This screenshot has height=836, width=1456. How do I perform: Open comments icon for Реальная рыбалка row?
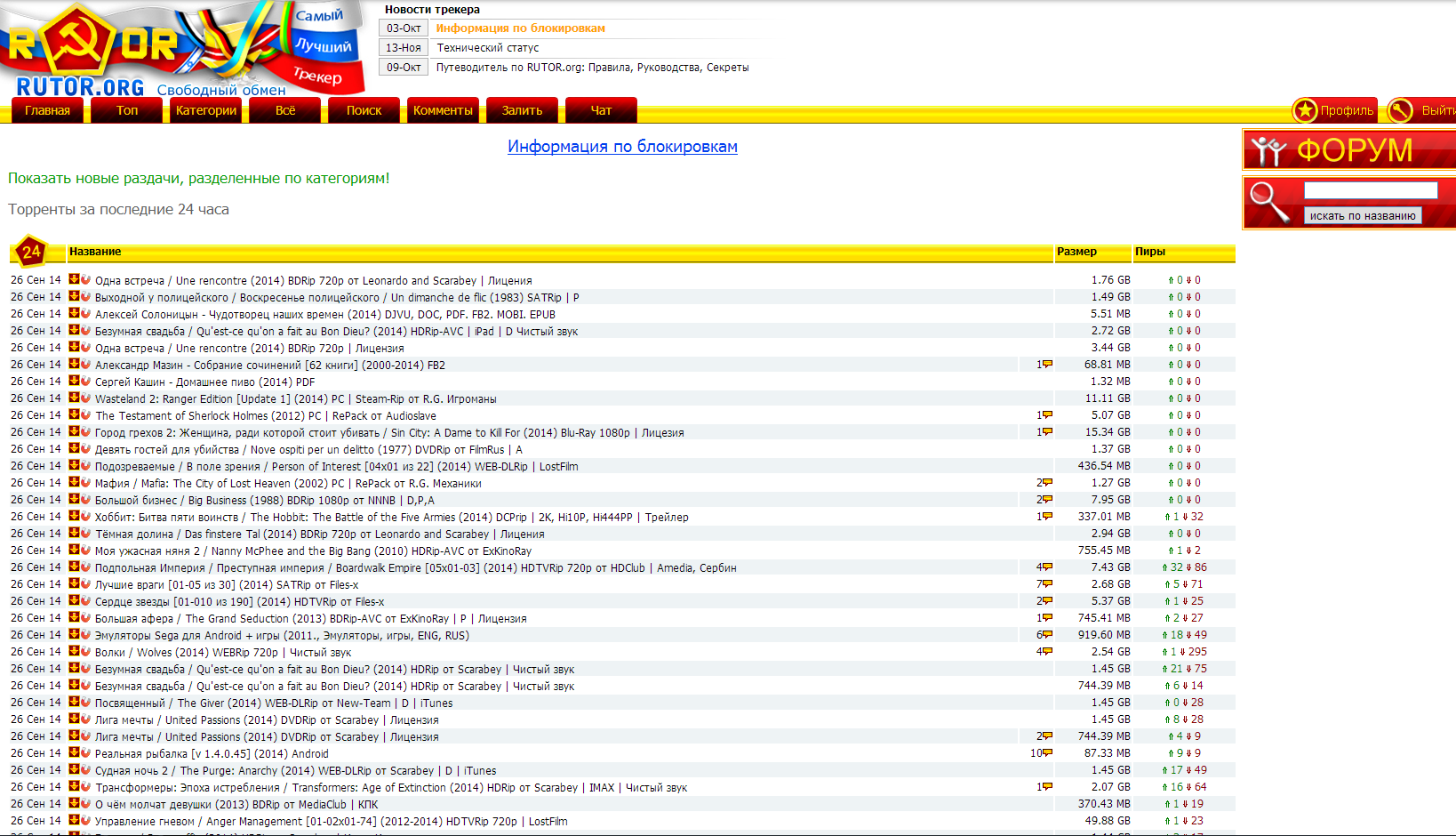(x=1047, y=753)
